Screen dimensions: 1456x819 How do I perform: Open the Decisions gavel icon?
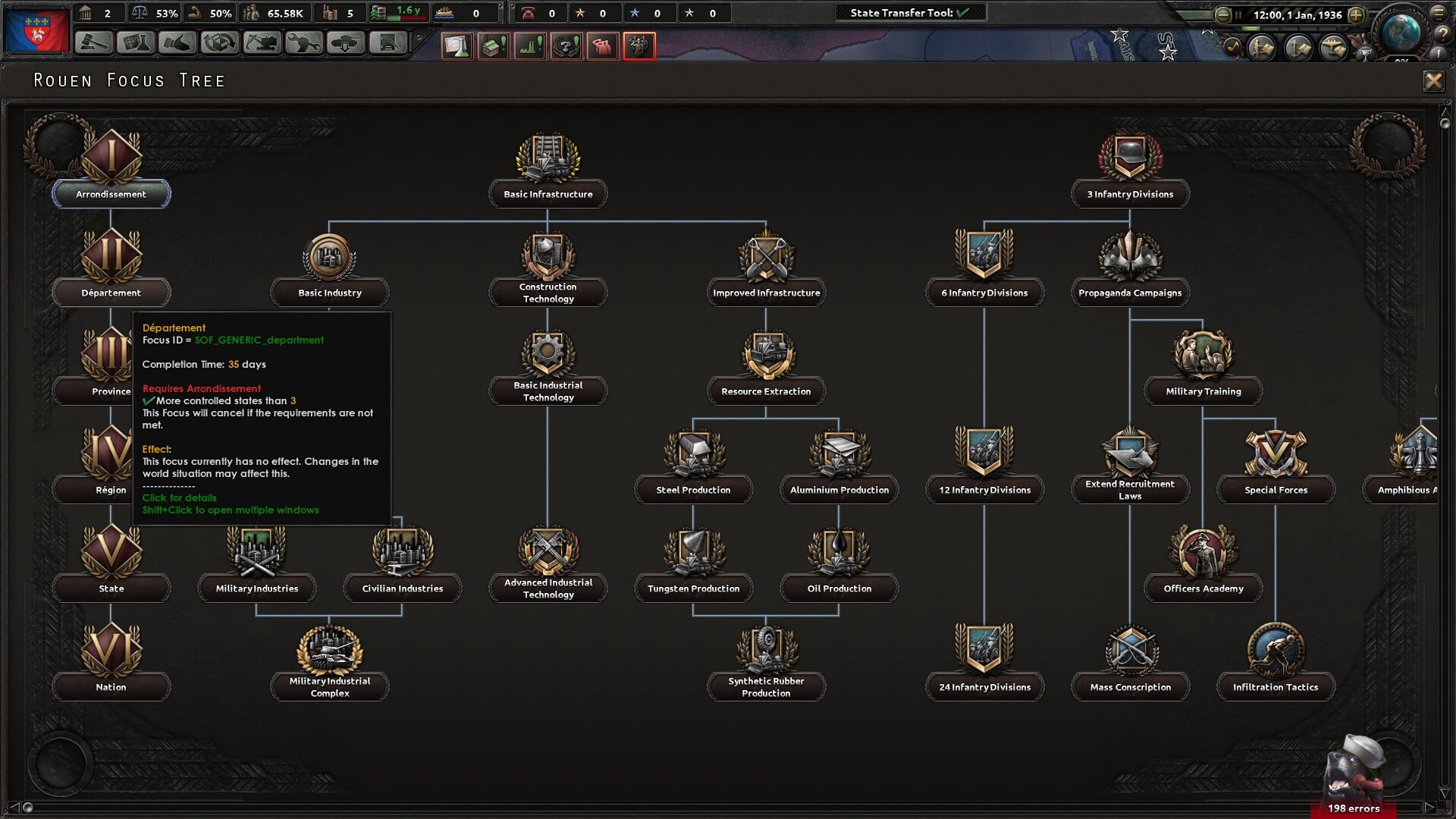pos(93,43)
